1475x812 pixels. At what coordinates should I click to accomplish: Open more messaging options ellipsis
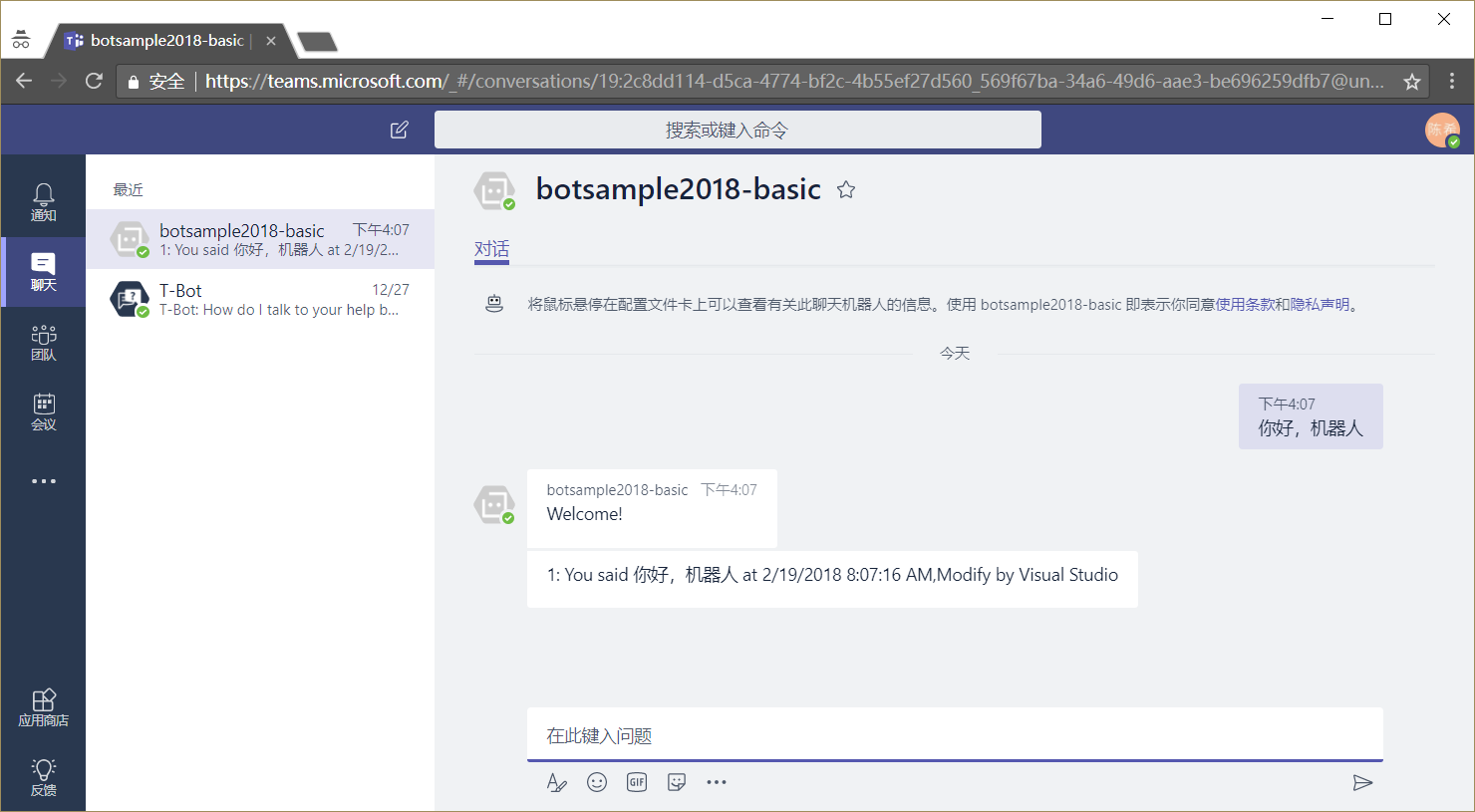pyautogui.click(x=717, y=782)
